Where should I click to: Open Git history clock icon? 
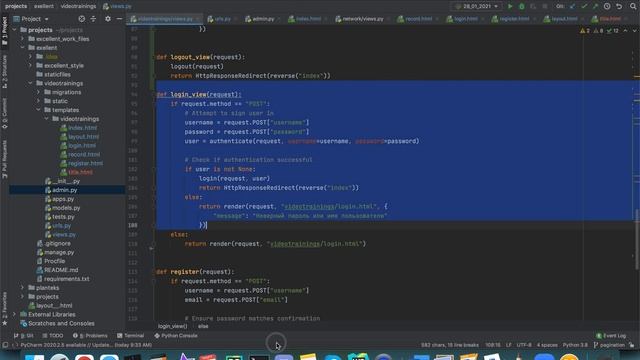(x=607, y=6)
